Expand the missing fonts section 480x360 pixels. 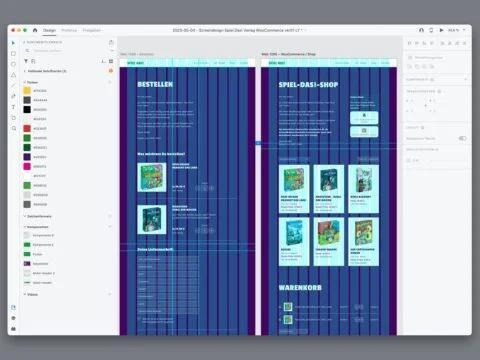pos(25,71)
